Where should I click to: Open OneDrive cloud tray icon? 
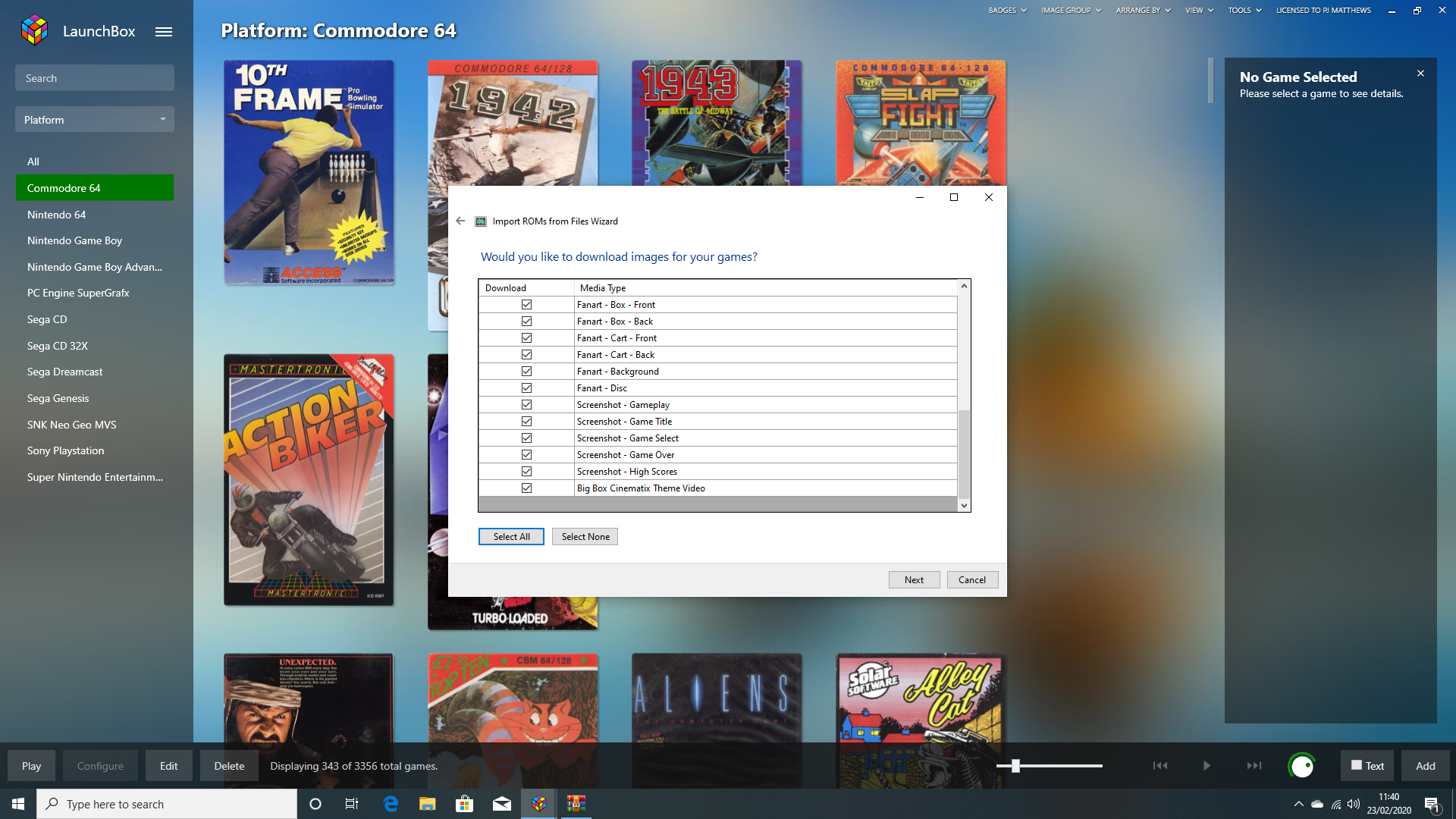(1317, 804)
